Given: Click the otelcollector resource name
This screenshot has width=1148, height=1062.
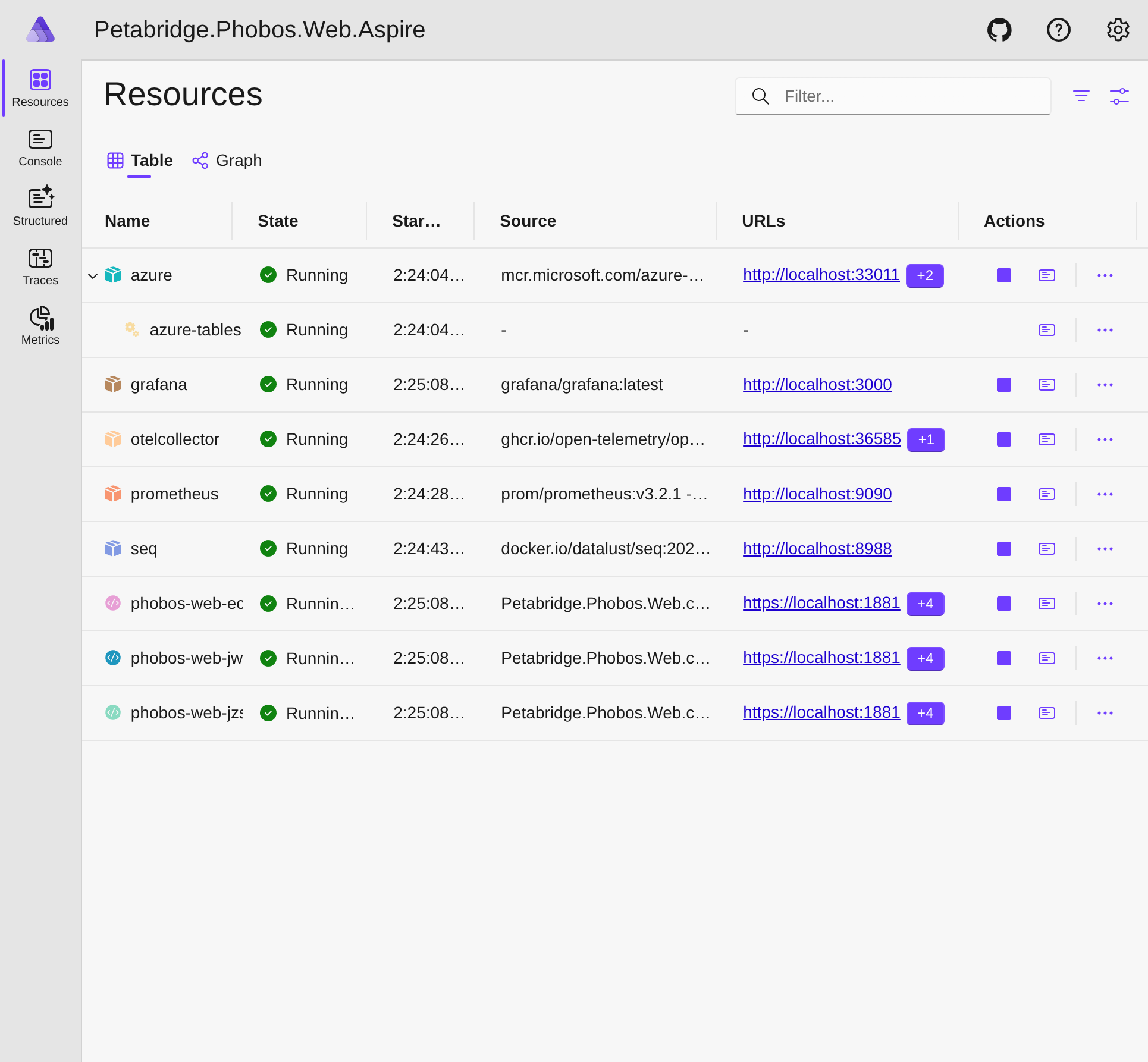Looking at the screenshot, I should [175, 439].
